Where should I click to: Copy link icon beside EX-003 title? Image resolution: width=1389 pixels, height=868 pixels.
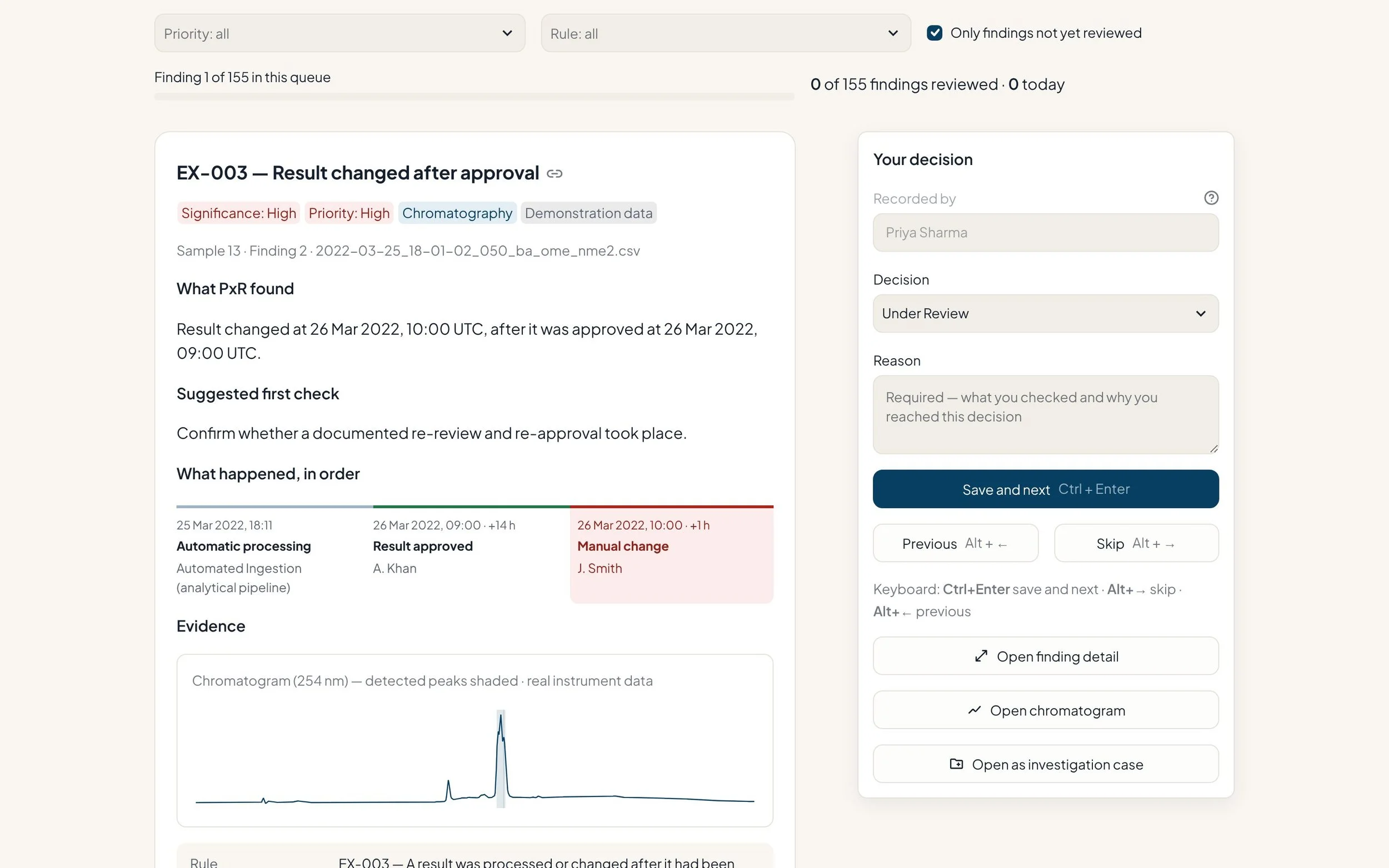[x=554, y=173]
